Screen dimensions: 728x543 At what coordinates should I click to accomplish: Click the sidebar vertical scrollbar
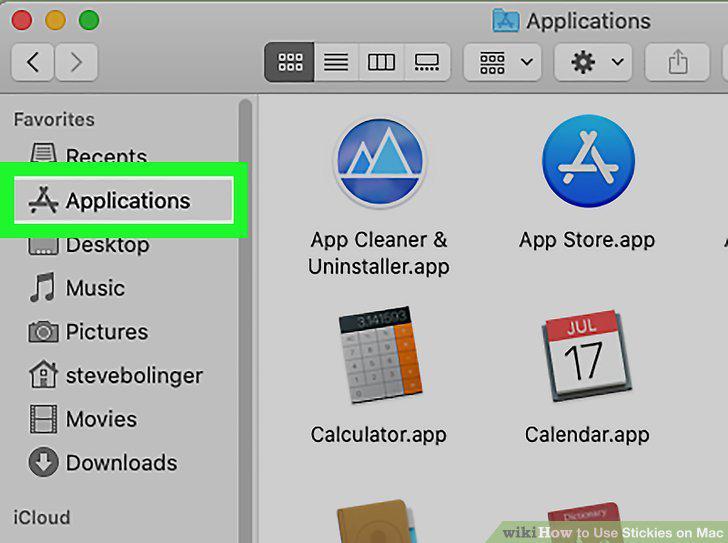tap(245, 320)
